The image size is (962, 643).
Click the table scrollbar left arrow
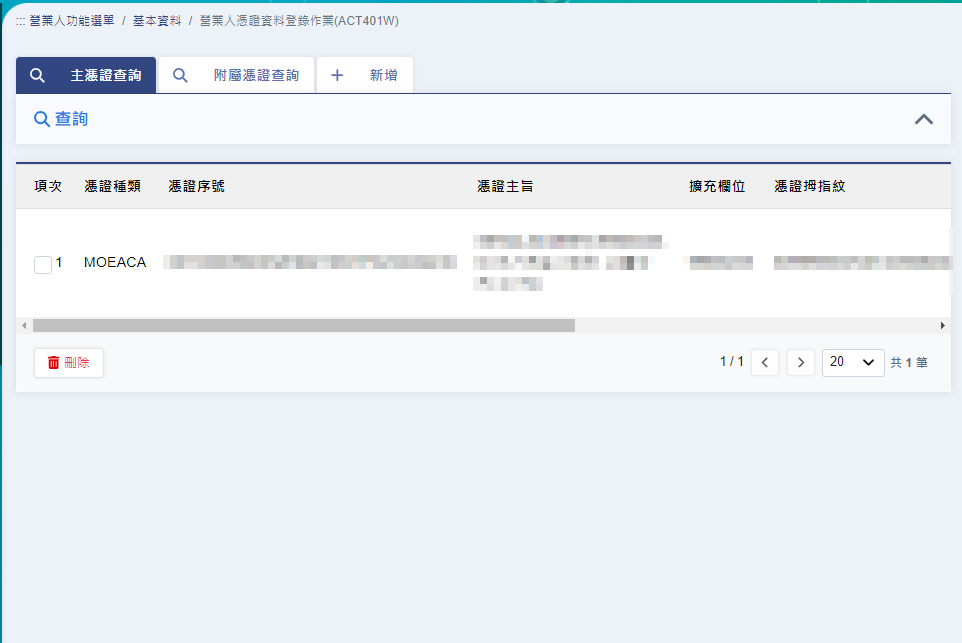24,325
